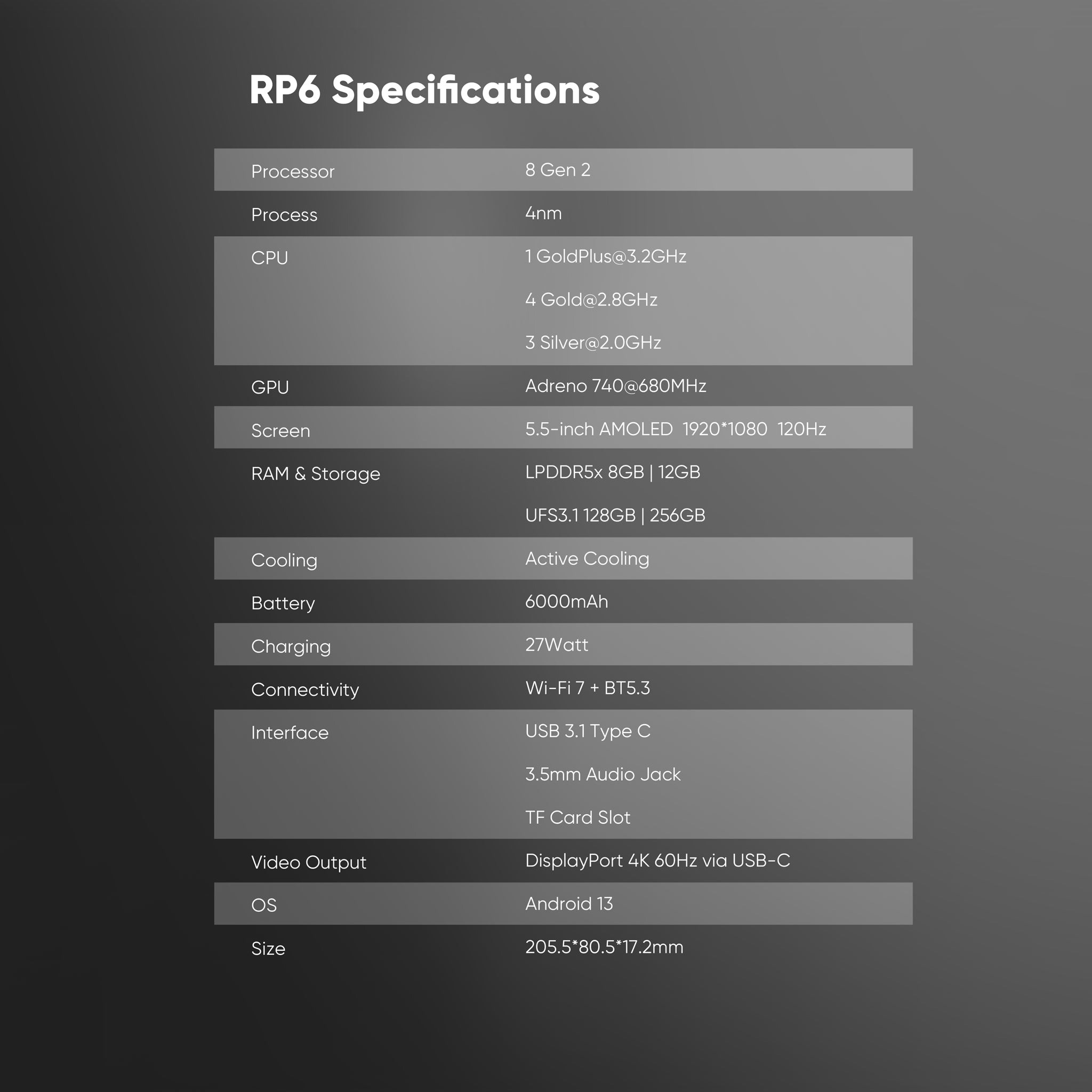
Task: Click the UFS3.1 128GB | 256GB value
Action: pyautogui.click(x=615, y=516)
